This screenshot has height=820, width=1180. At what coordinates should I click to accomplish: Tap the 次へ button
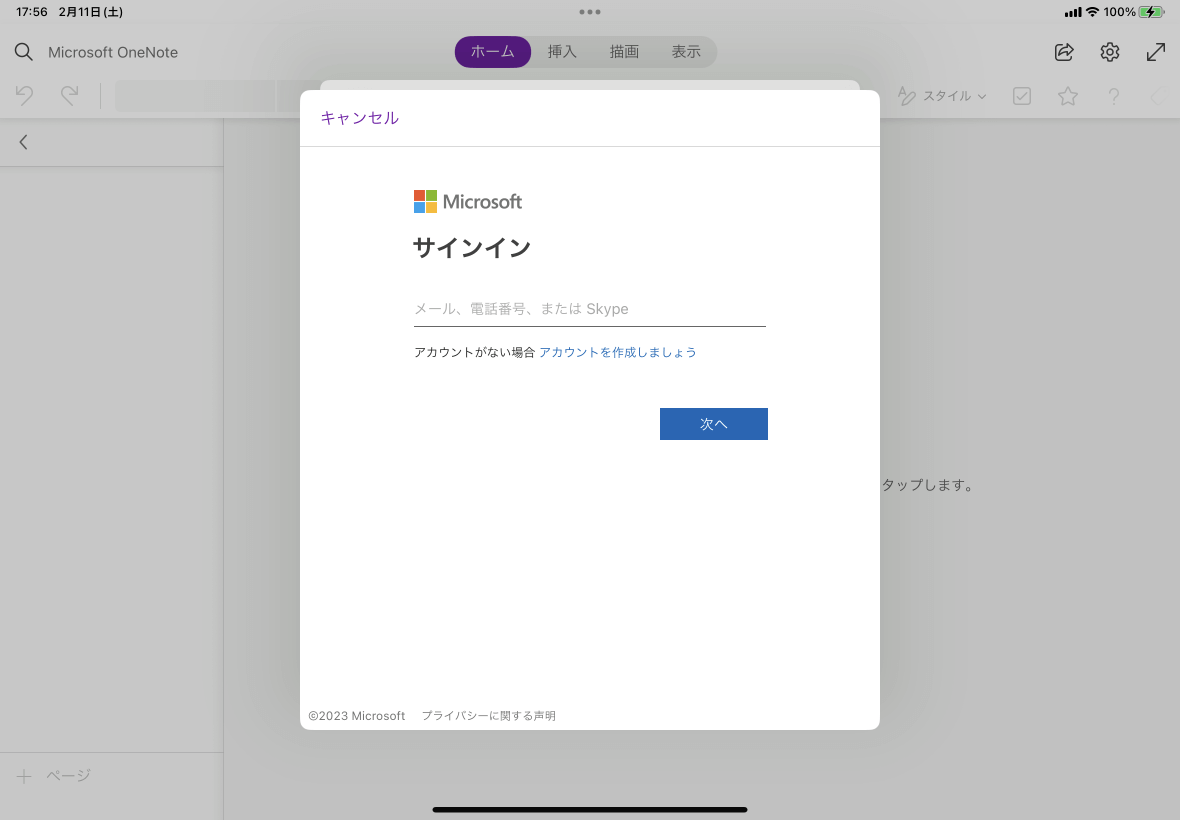tap(713, 424)
